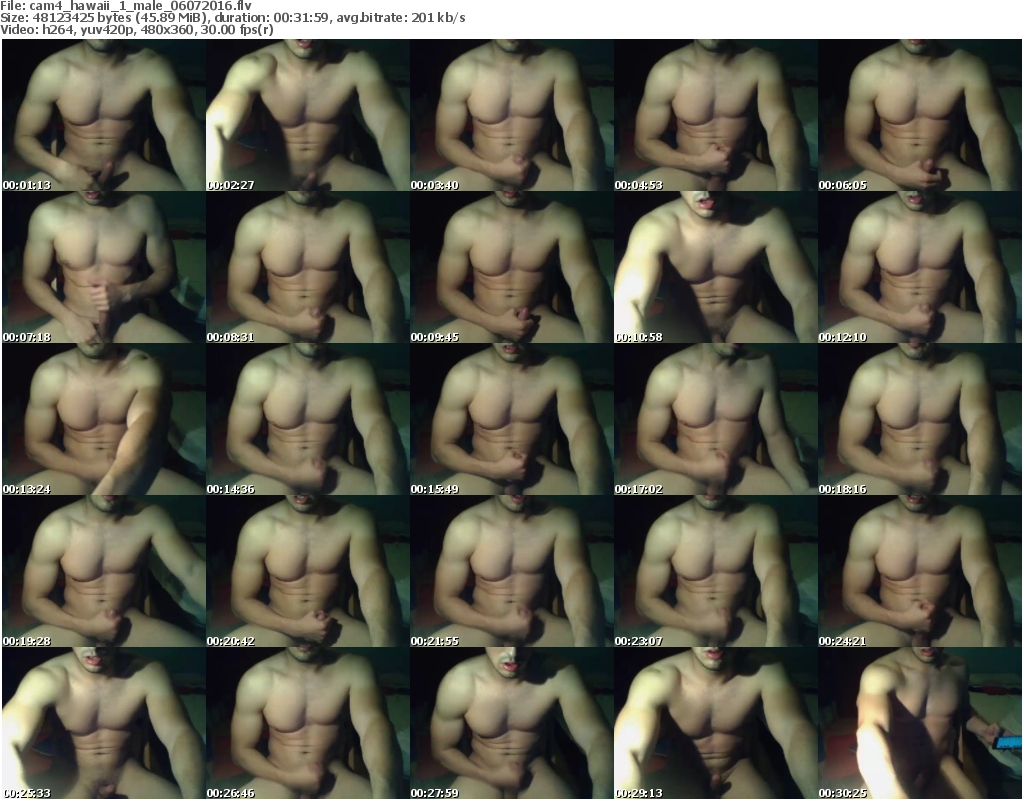Select the thumbnail timestamped 00:07:18
1024x799 pixels.
tap(103, 267)
